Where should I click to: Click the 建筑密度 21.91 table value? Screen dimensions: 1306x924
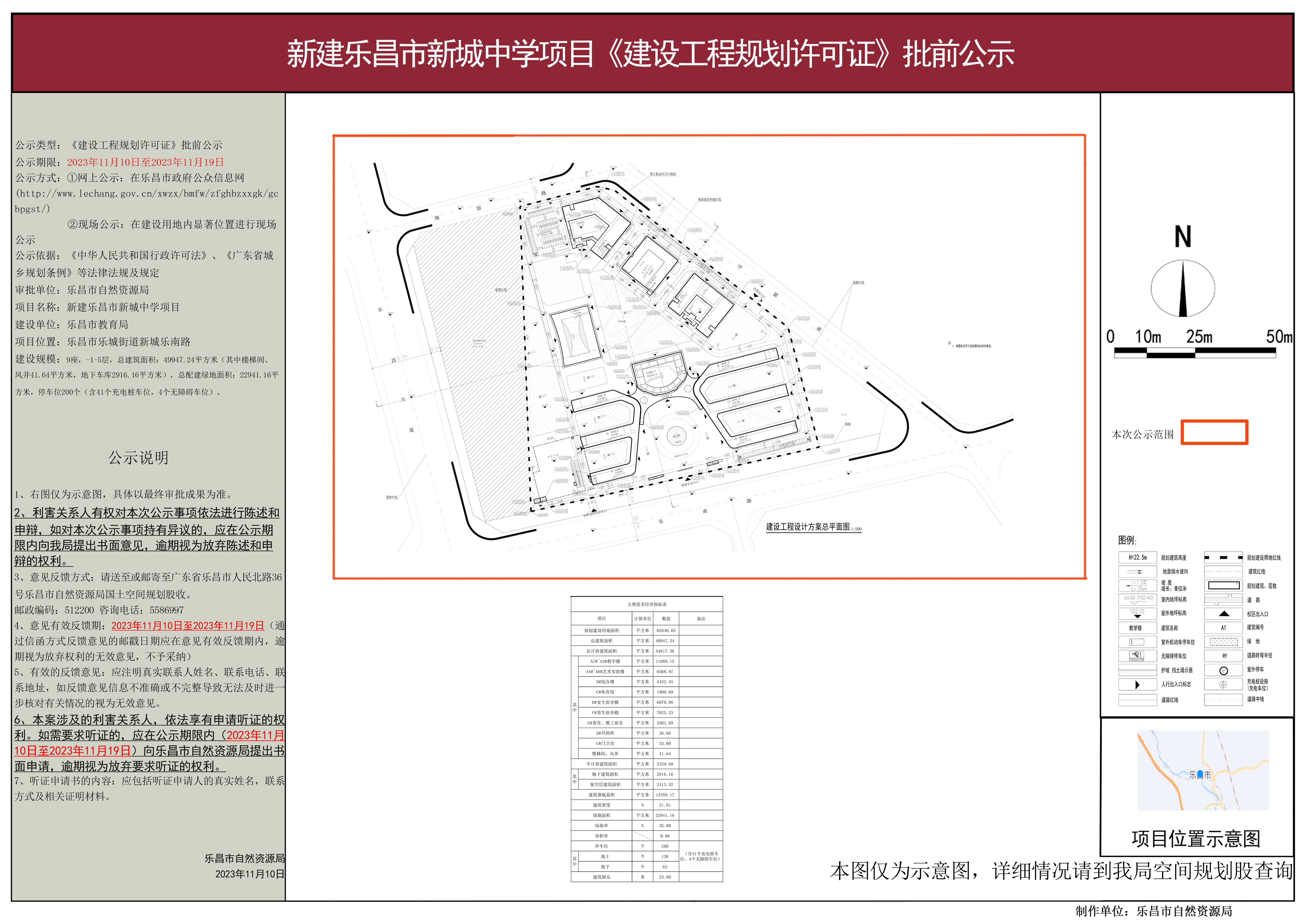pos(665,805)
